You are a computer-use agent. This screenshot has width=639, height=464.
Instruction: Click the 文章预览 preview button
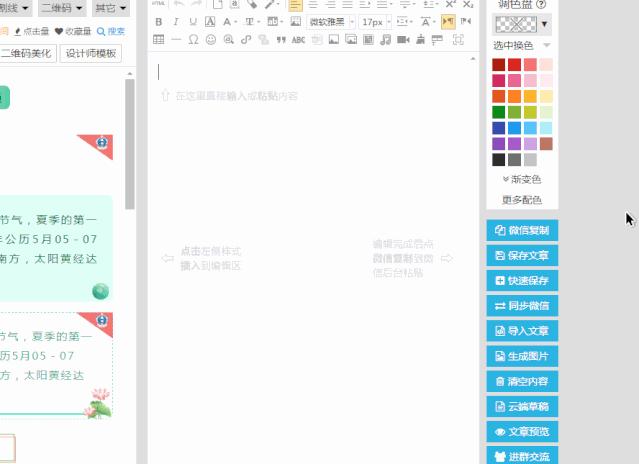tap(522, 431)
